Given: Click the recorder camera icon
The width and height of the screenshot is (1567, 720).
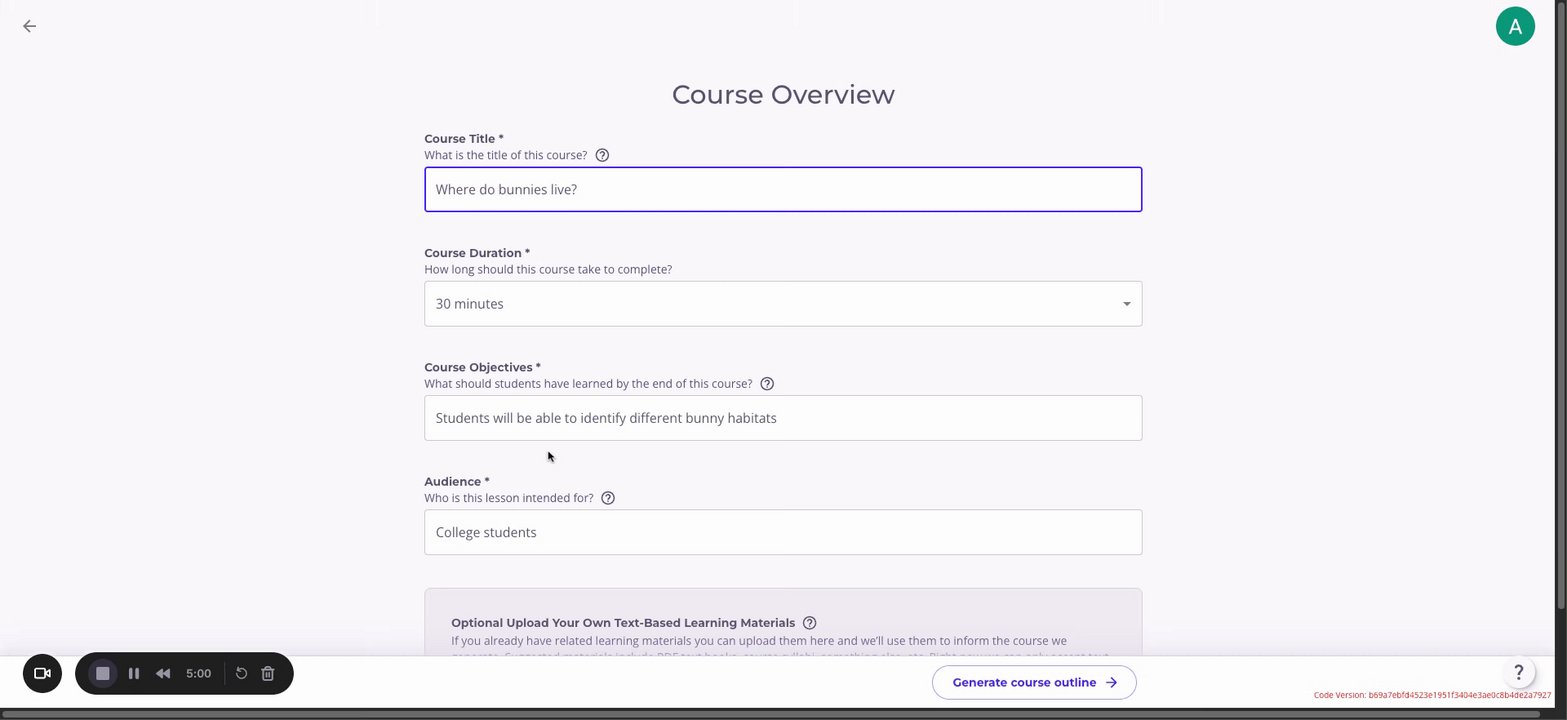Looking at the screenshot, I should pos(42,673).
